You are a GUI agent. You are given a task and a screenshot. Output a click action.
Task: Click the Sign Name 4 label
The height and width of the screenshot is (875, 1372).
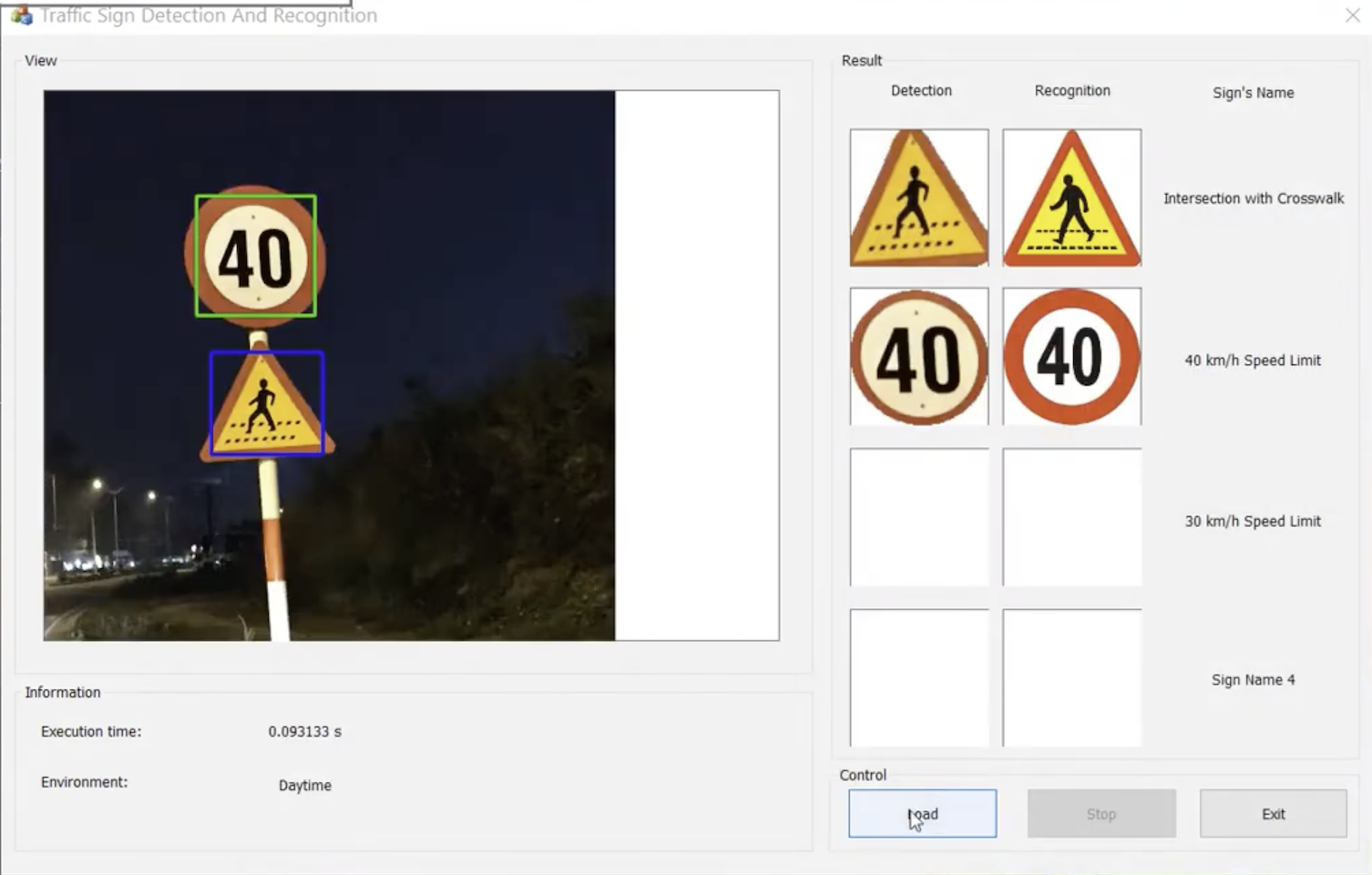coord(1253,680)
